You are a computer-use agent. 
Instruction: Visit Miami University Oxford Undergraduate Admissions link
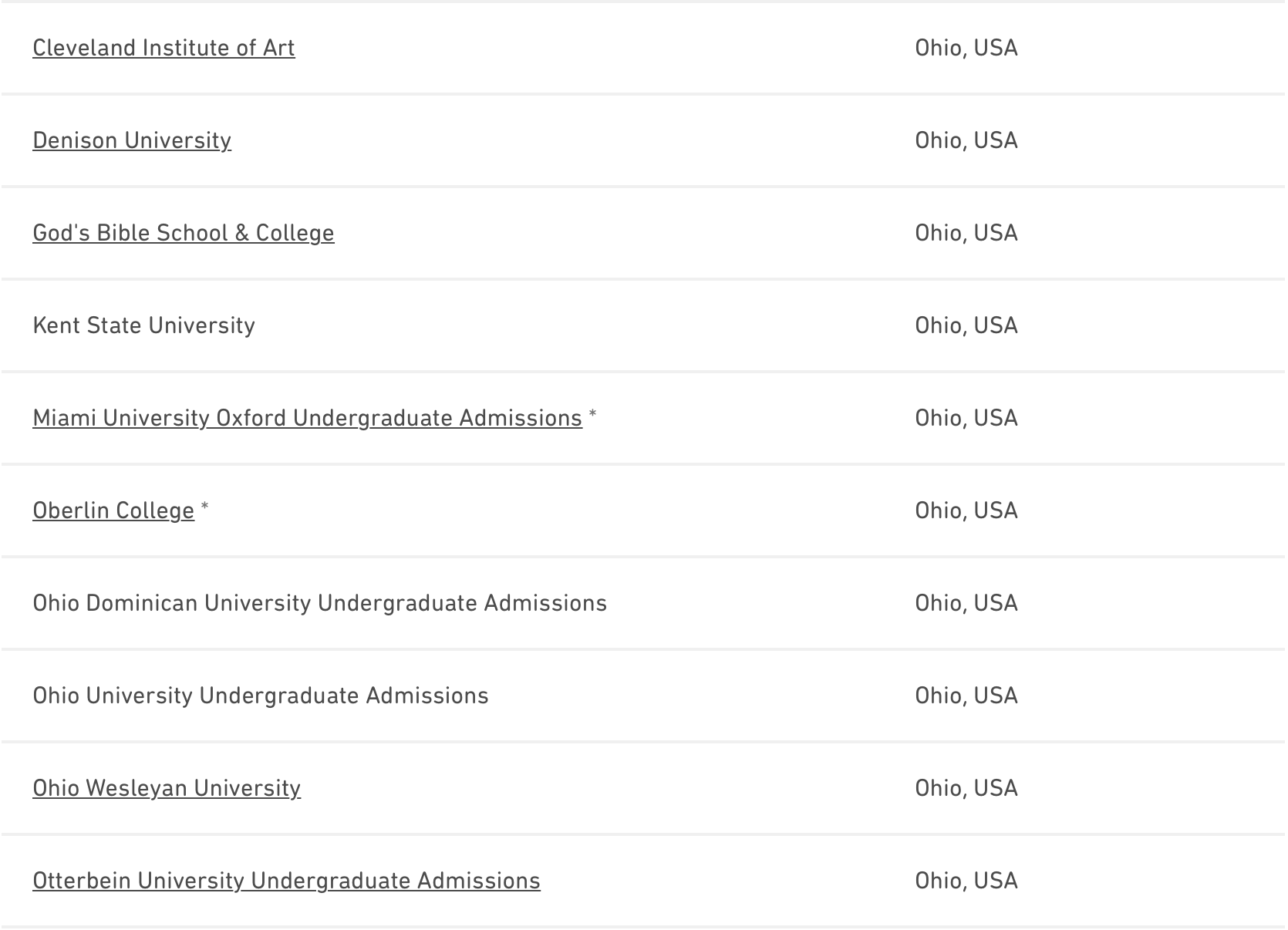tap(307, 418)
